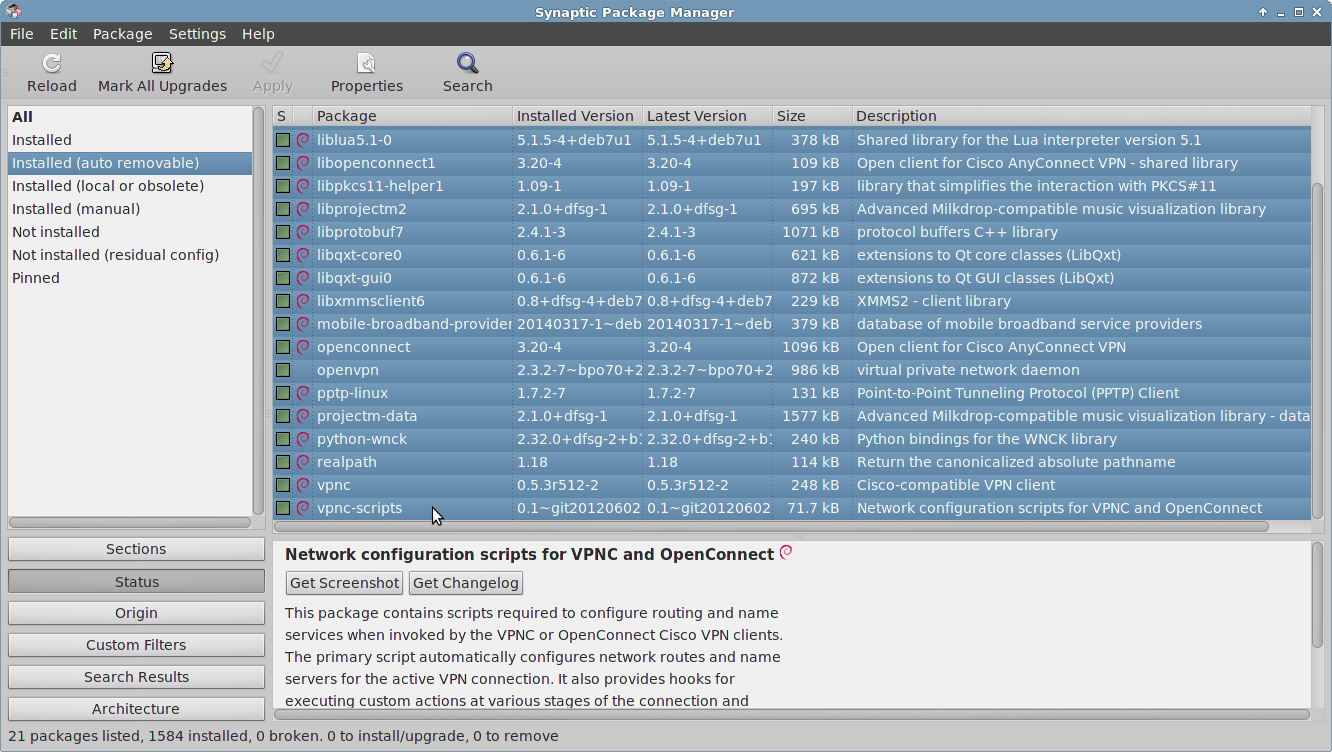
Task: Click the Search magnifier icon
Action: [467, 64]
